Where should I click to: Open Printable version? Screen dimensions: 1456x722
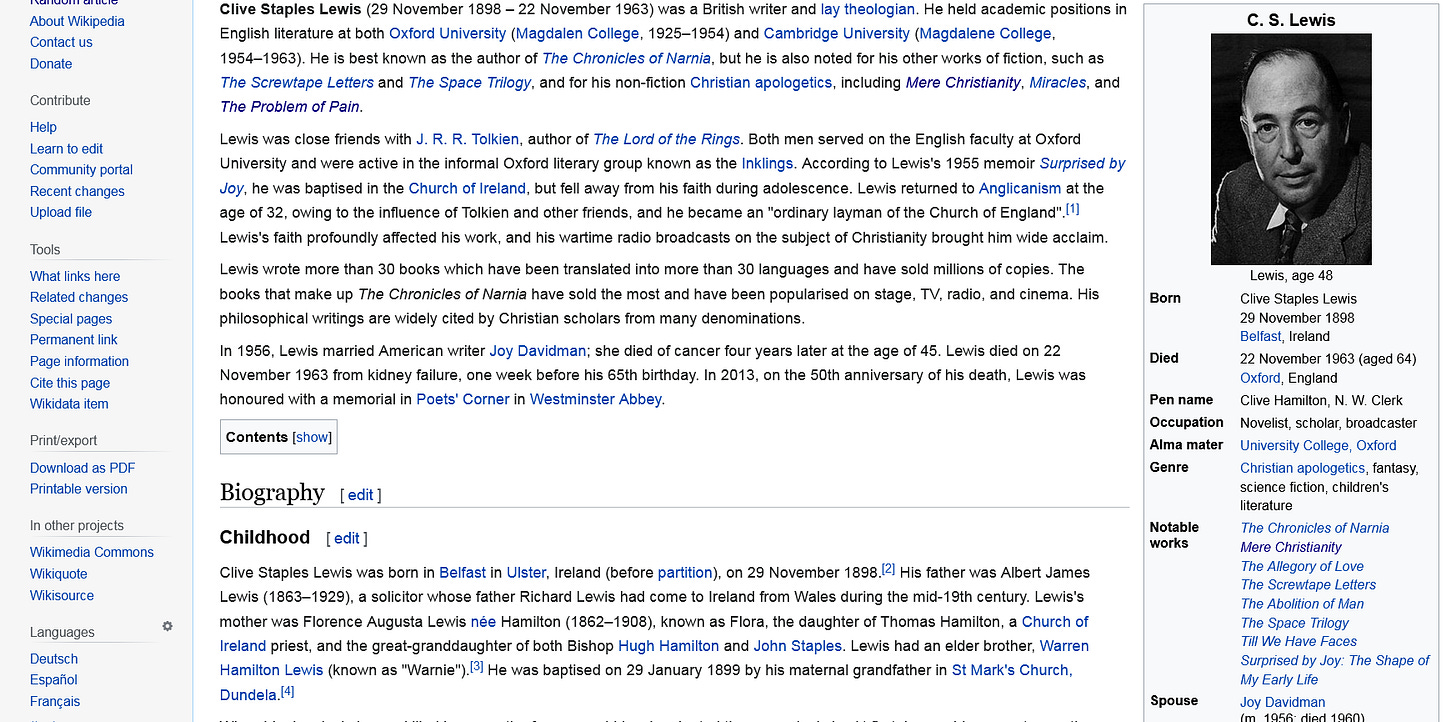coord(79,489)
